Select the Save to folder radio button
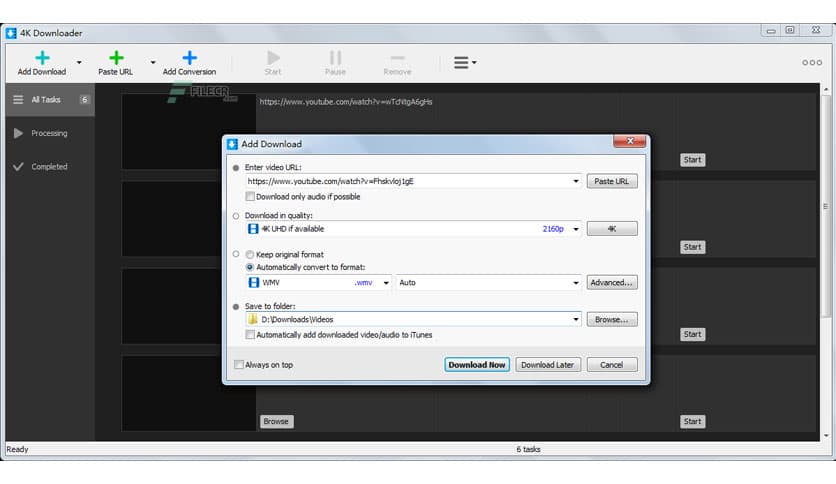Image resolution: width=836 pixels, height=484 pixels. point(236,306)
